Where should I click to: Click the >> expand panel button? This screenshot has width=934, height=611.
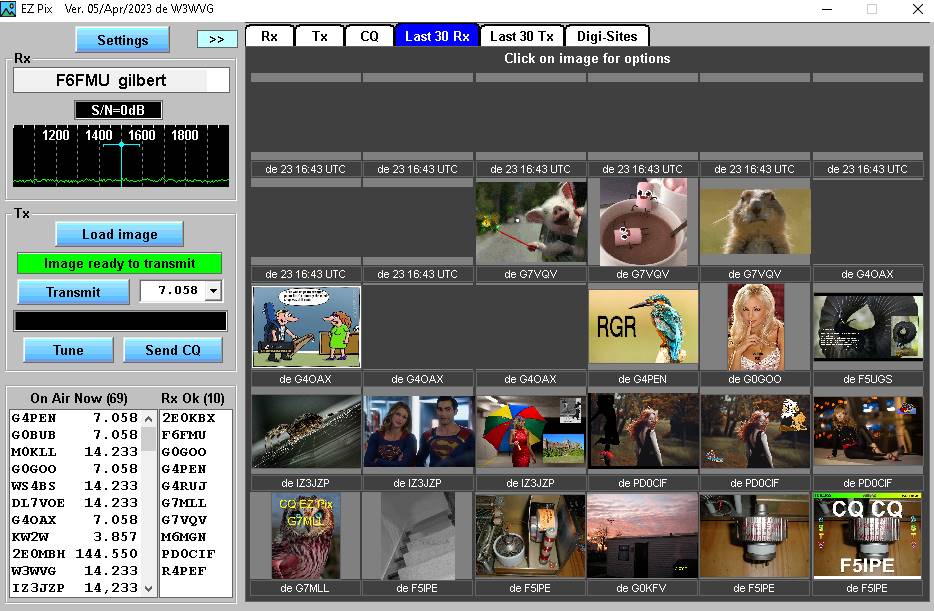(x=217, y=39)
